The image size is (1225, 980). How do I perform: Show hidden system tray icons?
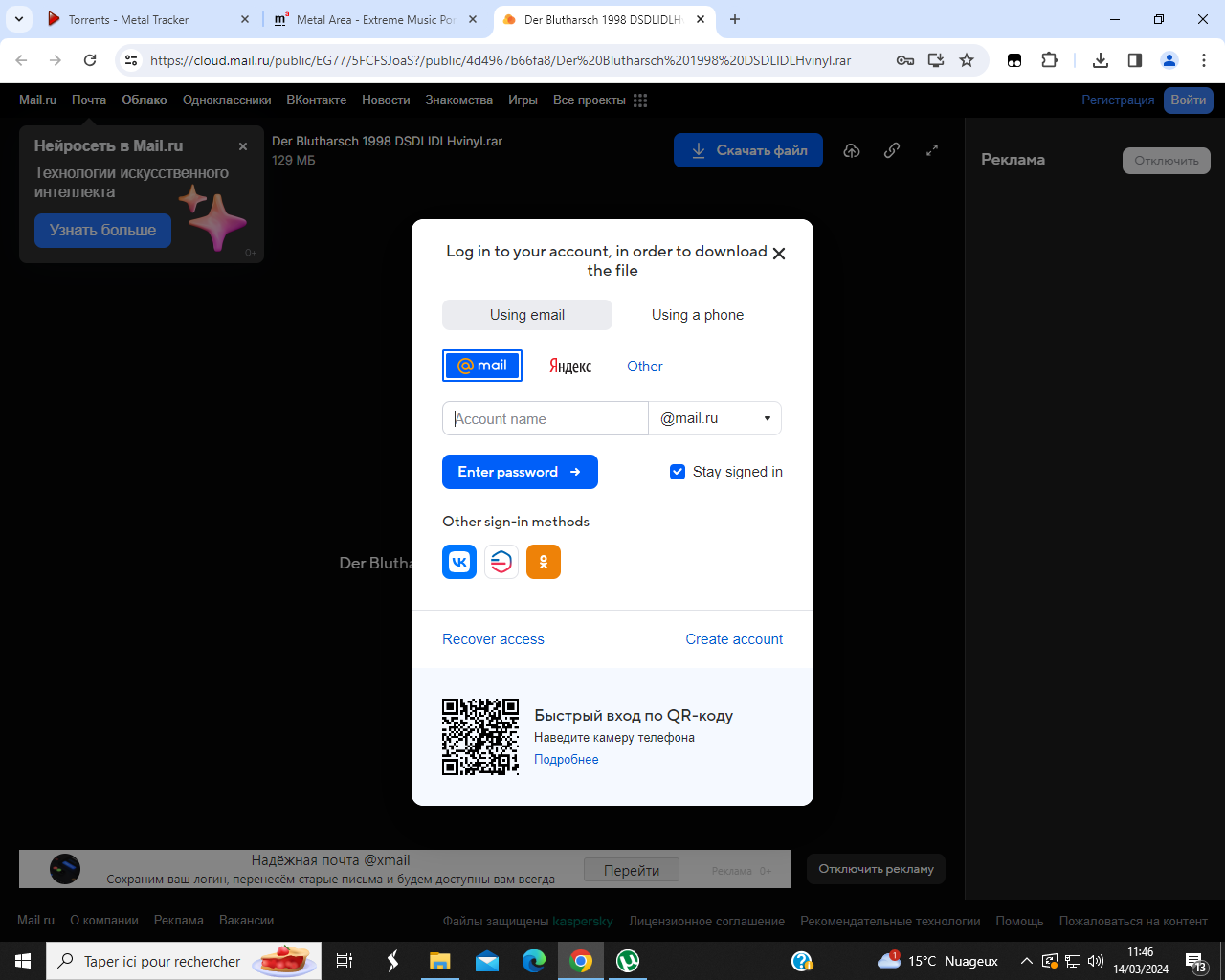point(1026,961)
